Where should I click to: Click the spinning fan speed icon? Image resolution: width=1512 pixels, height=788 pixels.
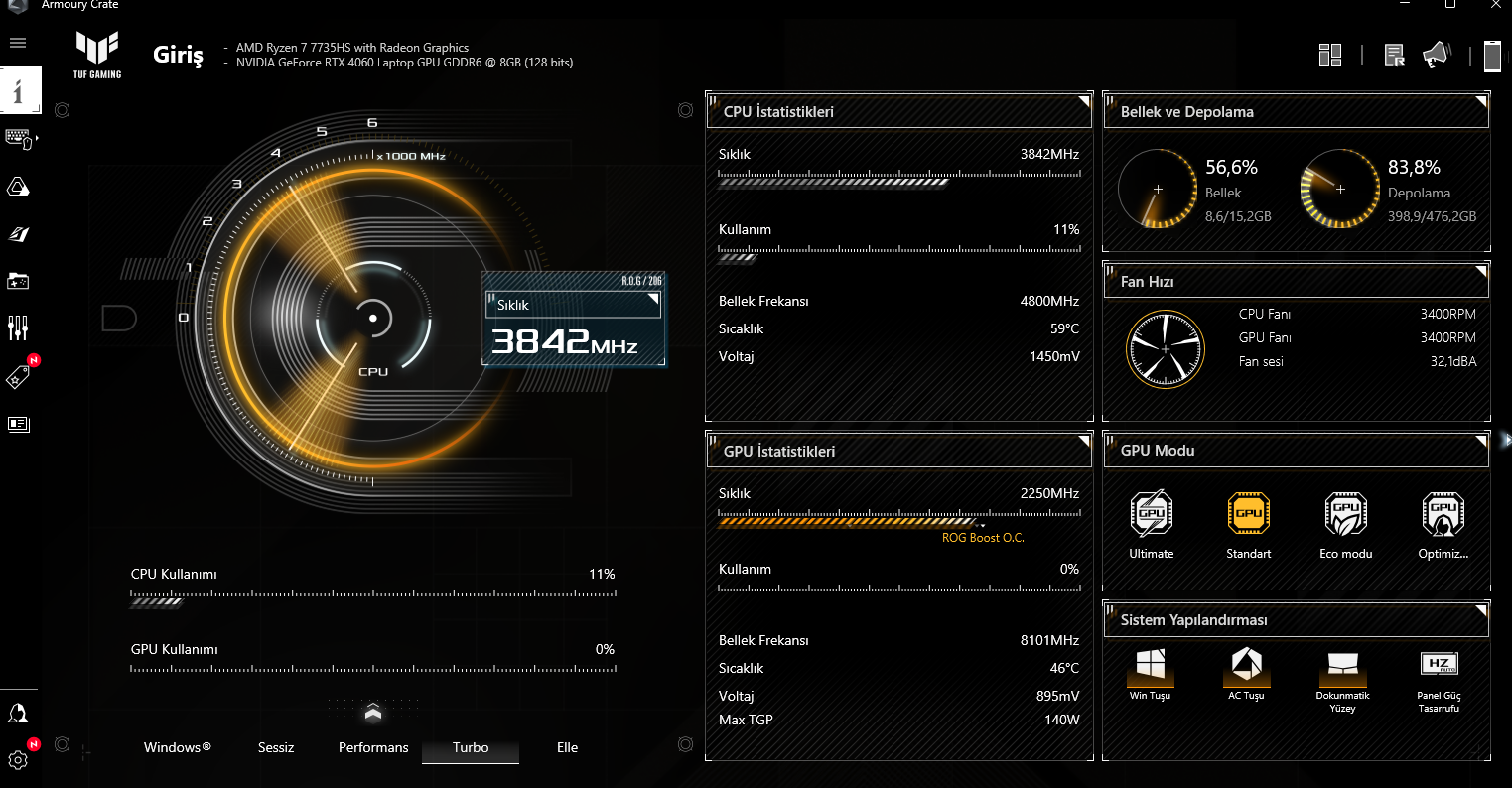coord(1166,348)
